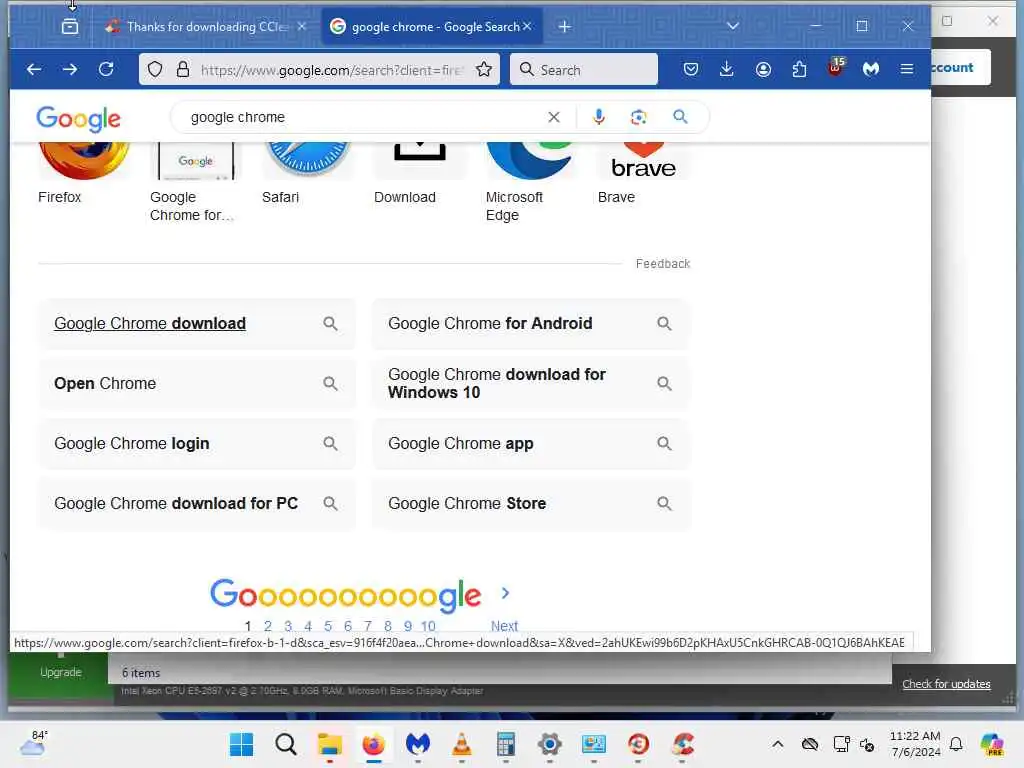Show site security padlock info
The height and width of the screenshot is (768, 1024).
[183, 69]
